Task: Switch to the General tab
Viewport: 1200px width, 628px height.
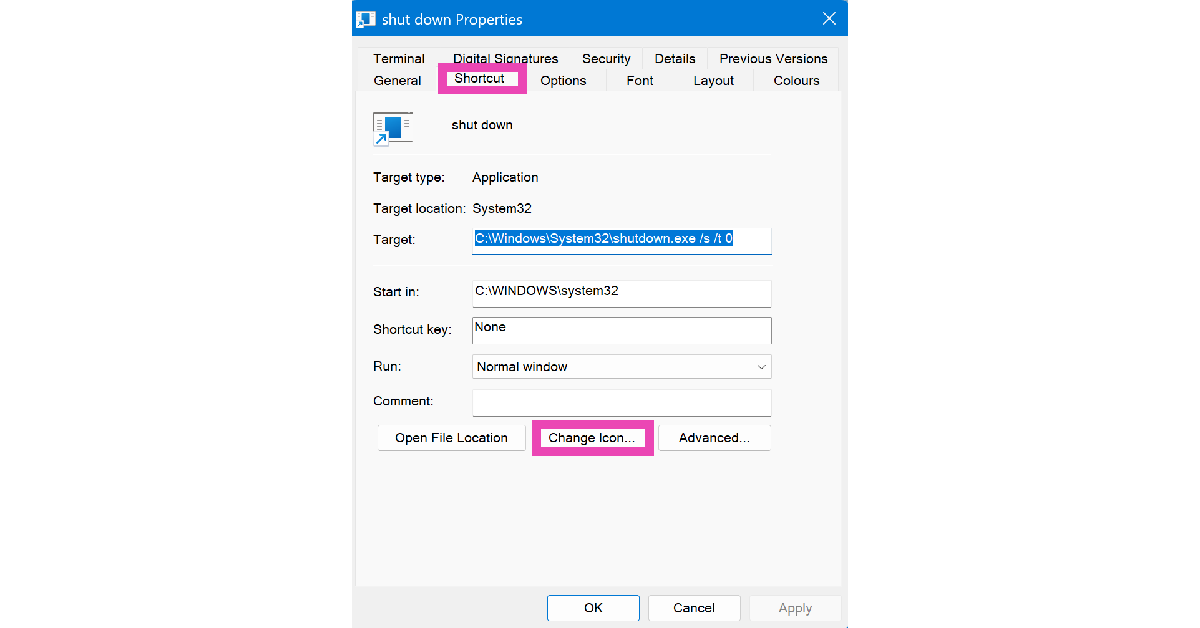Action: (x=397, y=81)
